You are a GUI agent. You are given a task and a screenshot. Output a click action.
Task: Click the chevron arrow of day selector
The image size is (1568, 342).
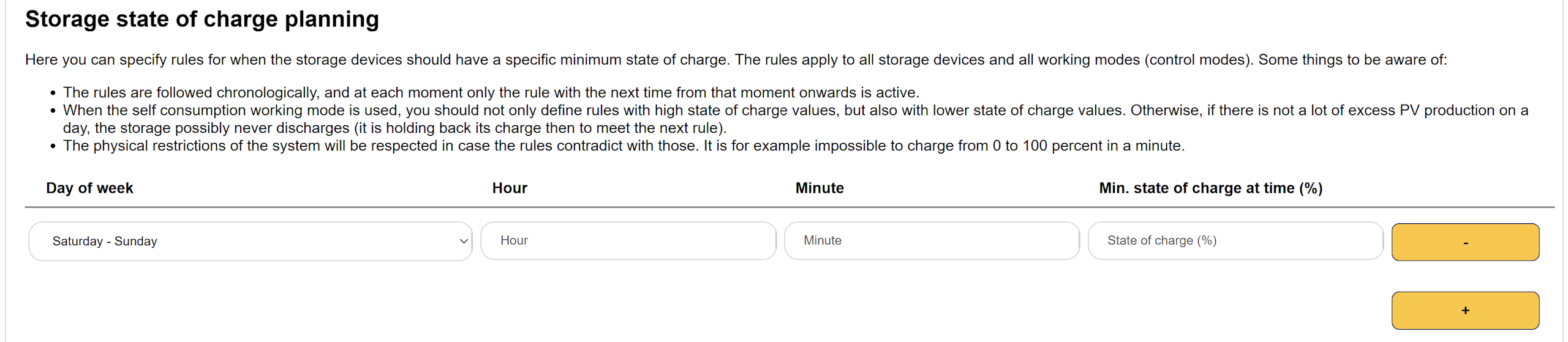pos(463,241)
